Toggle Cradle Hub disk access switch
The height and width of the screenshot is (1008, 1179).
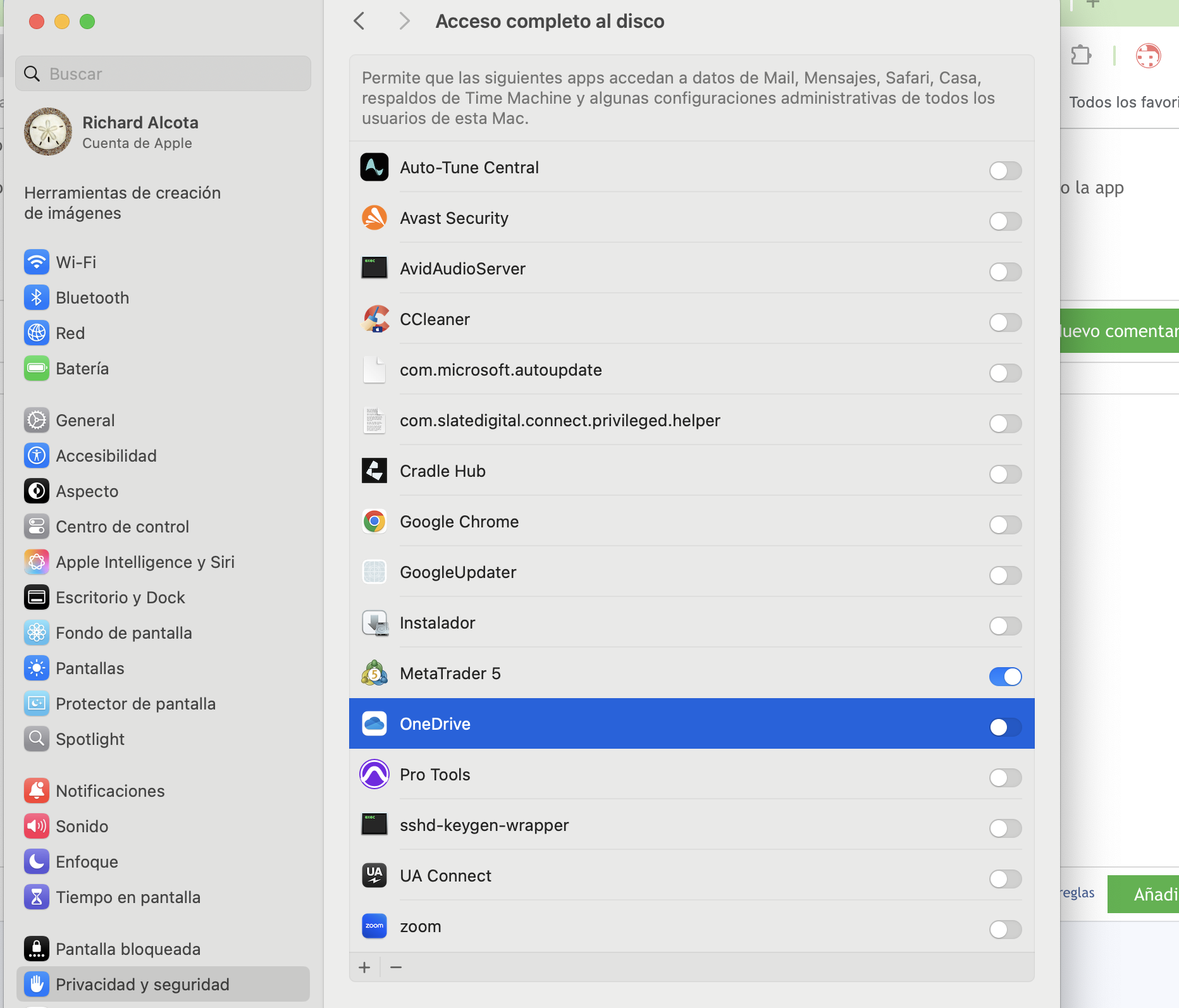click(1005, 474)
